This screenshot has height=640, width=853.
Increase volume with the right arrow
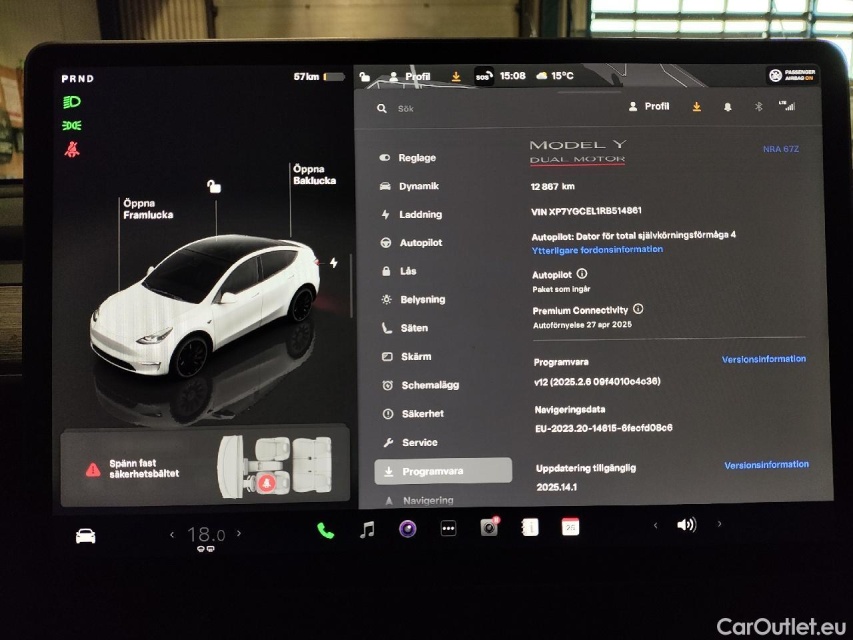coord(719,524)
